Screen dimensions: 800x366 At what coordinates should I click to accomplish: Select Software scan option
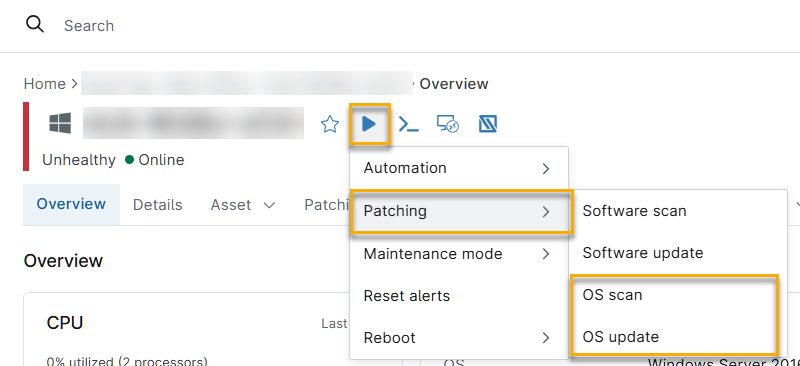678,211
